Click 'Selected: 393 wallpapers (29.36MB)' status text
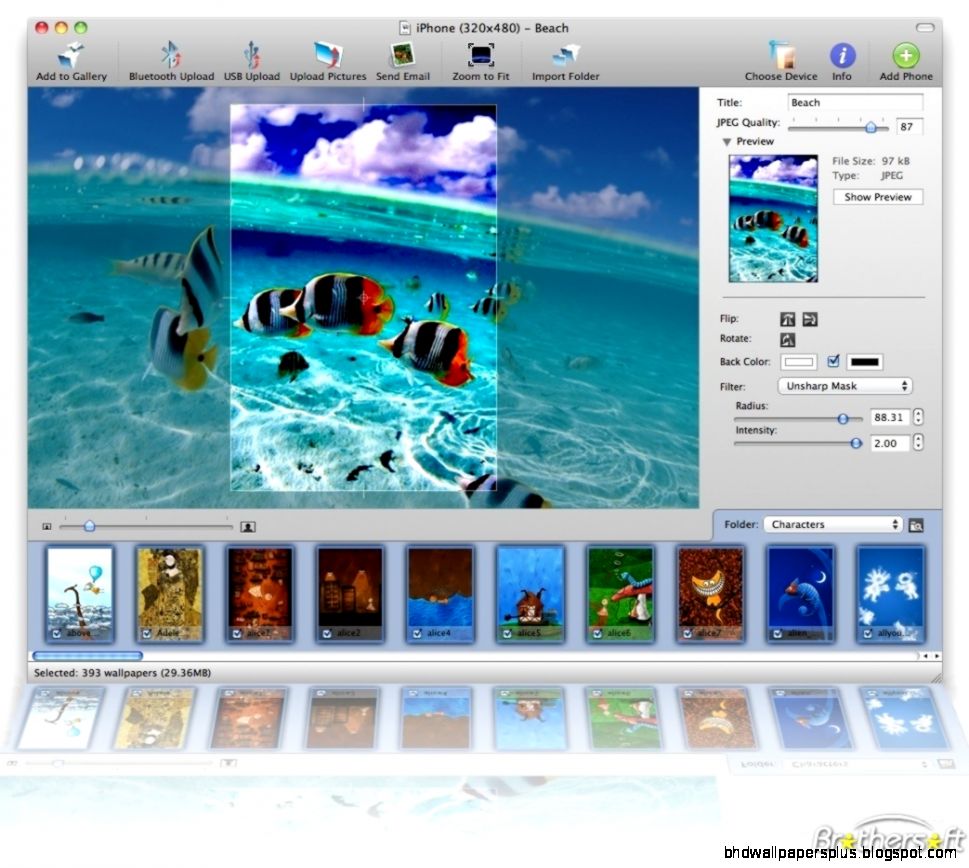Screen dimensions: 969x868 click(122, 673)
